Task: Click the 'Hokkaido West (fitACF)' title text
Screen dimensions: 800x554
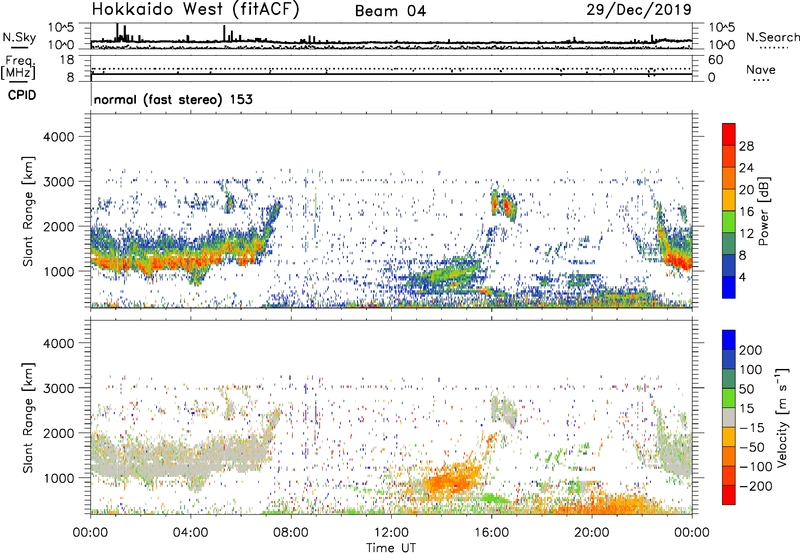Action: [195, 9]
